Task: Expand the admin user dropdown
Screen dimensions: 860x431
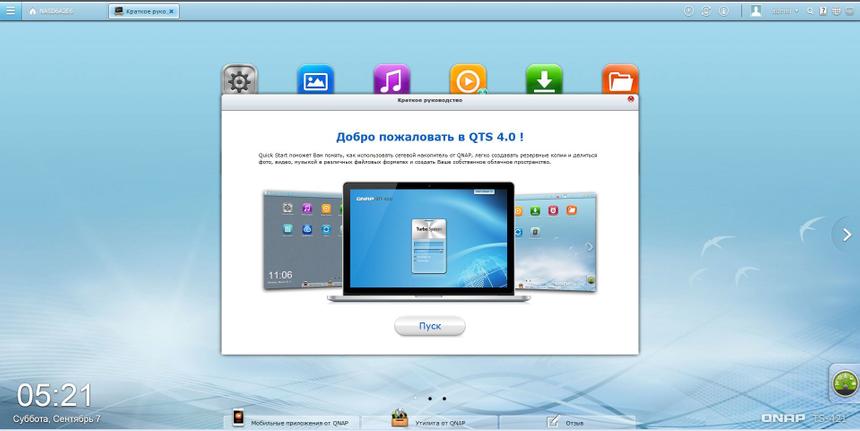Action: point(785,11)
